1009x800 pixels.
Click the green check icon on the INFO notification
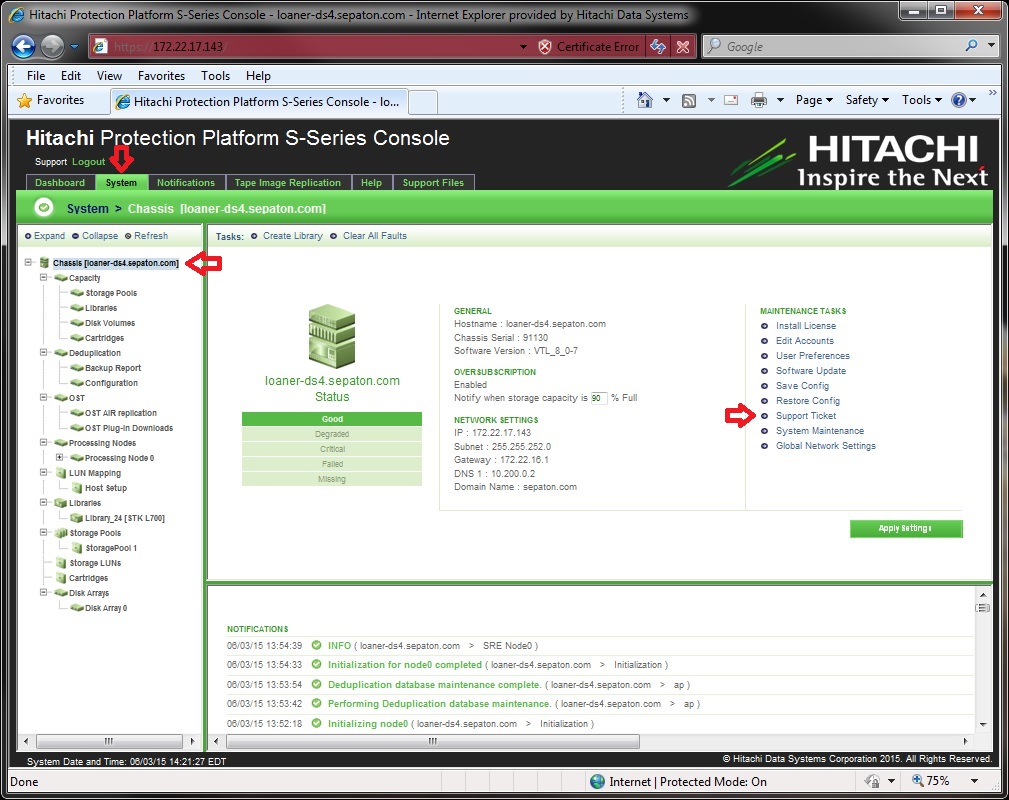316,645
